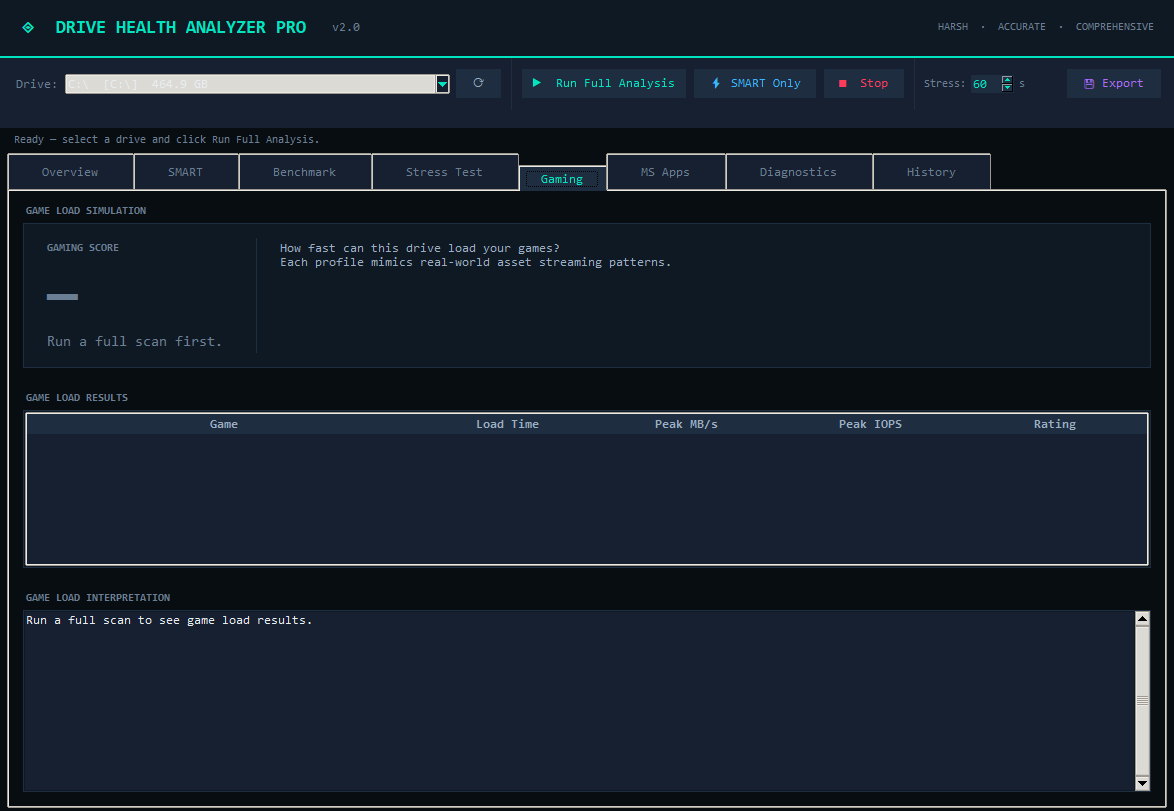Click the 'GAME LOAD RESULTS' heading
This screenshot has width=1174, height=811.
click(77, 398)
